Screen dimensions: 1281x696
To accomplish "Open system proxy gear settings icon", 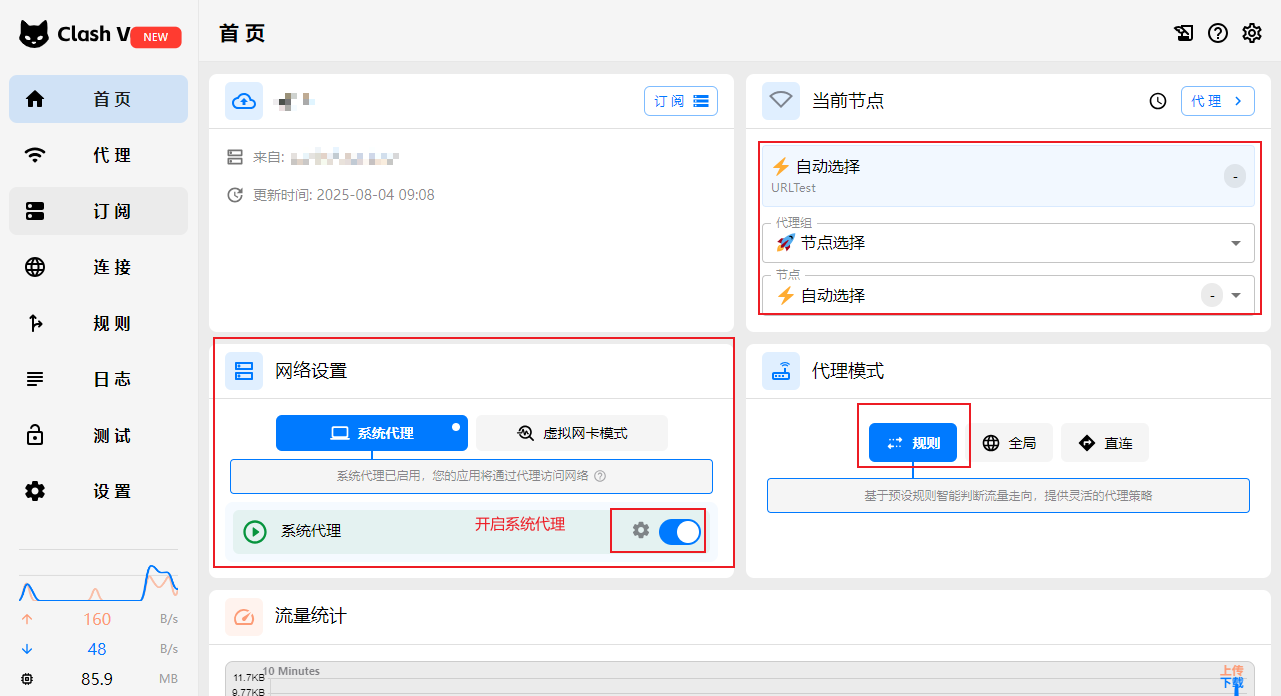I will [x=641, y=531].
